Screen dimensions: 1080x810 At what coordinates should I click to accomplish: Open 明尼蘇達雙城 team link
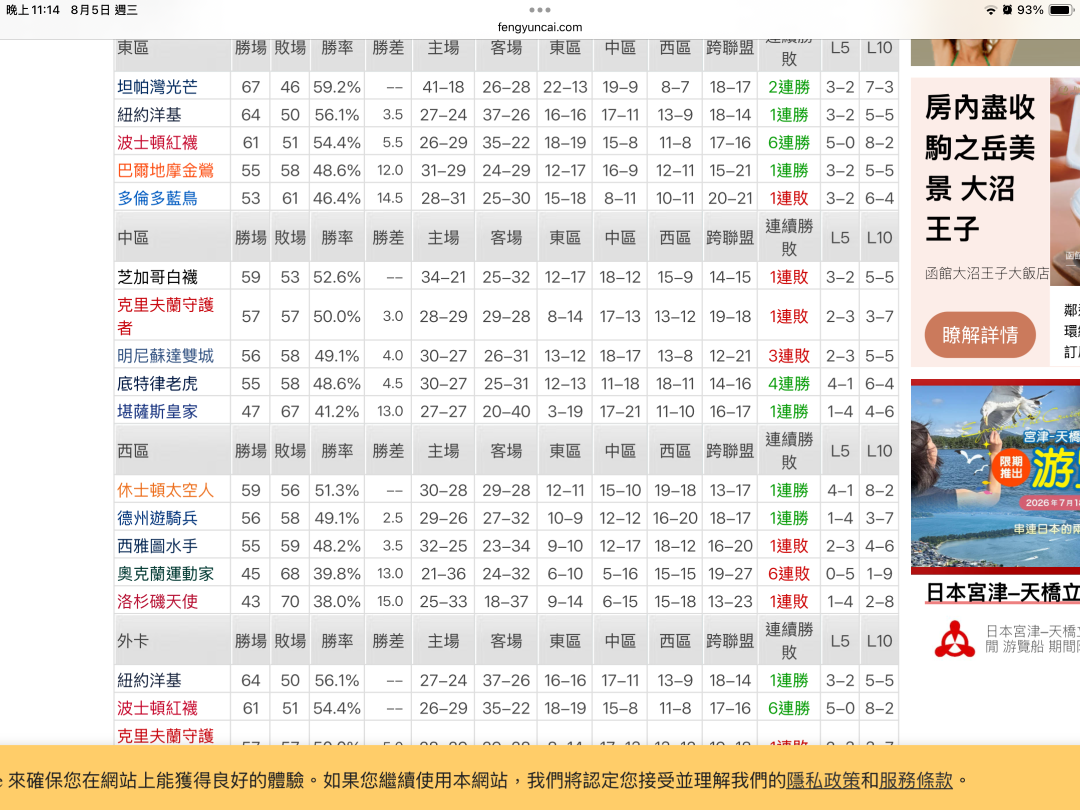pyautogui.click(x=165, y=355)
